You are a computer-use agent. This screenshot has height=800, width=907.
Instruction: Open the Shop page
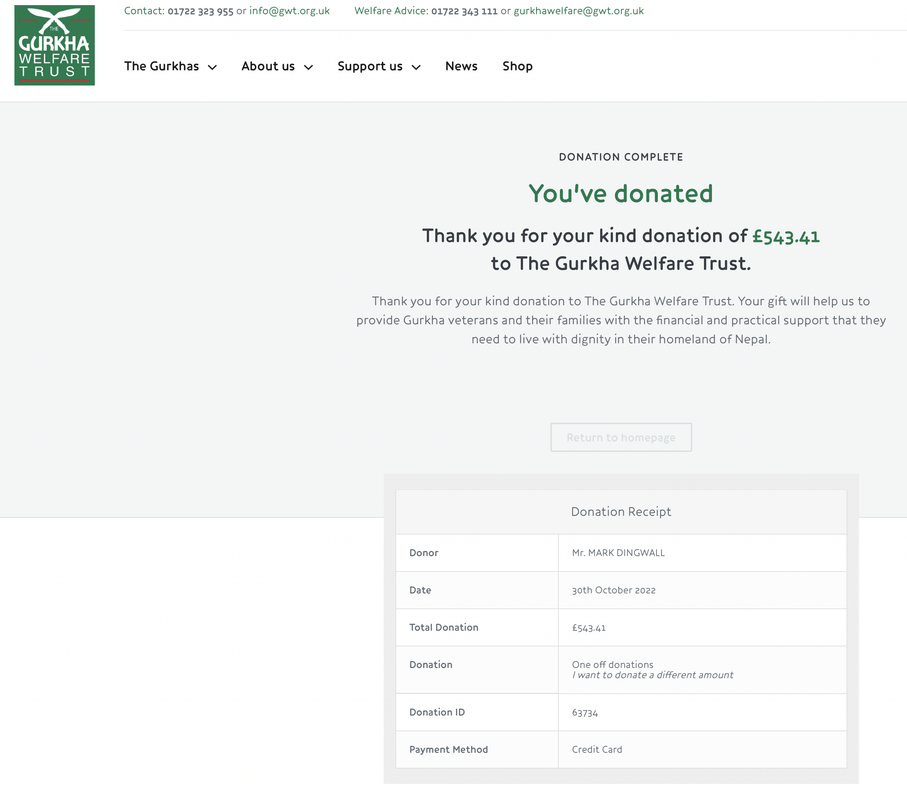tap(517, 66)
